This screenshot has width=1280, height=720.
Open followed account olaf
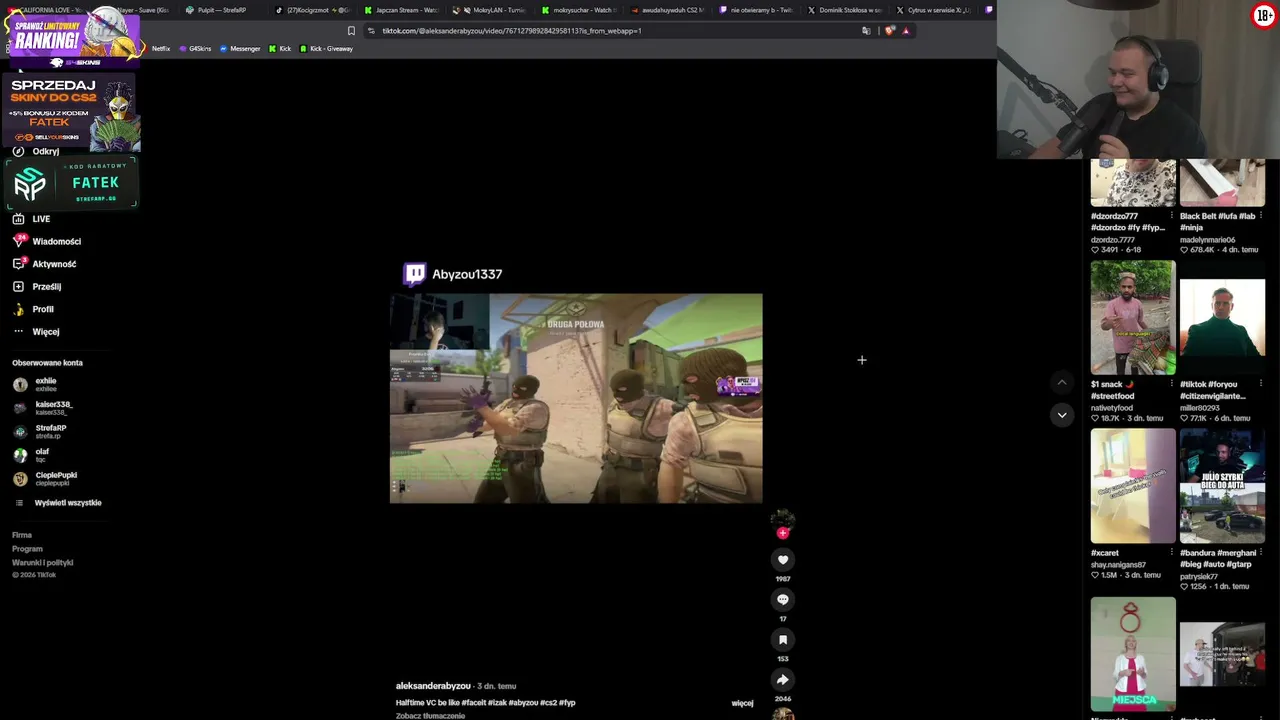[x=31, y=455]
